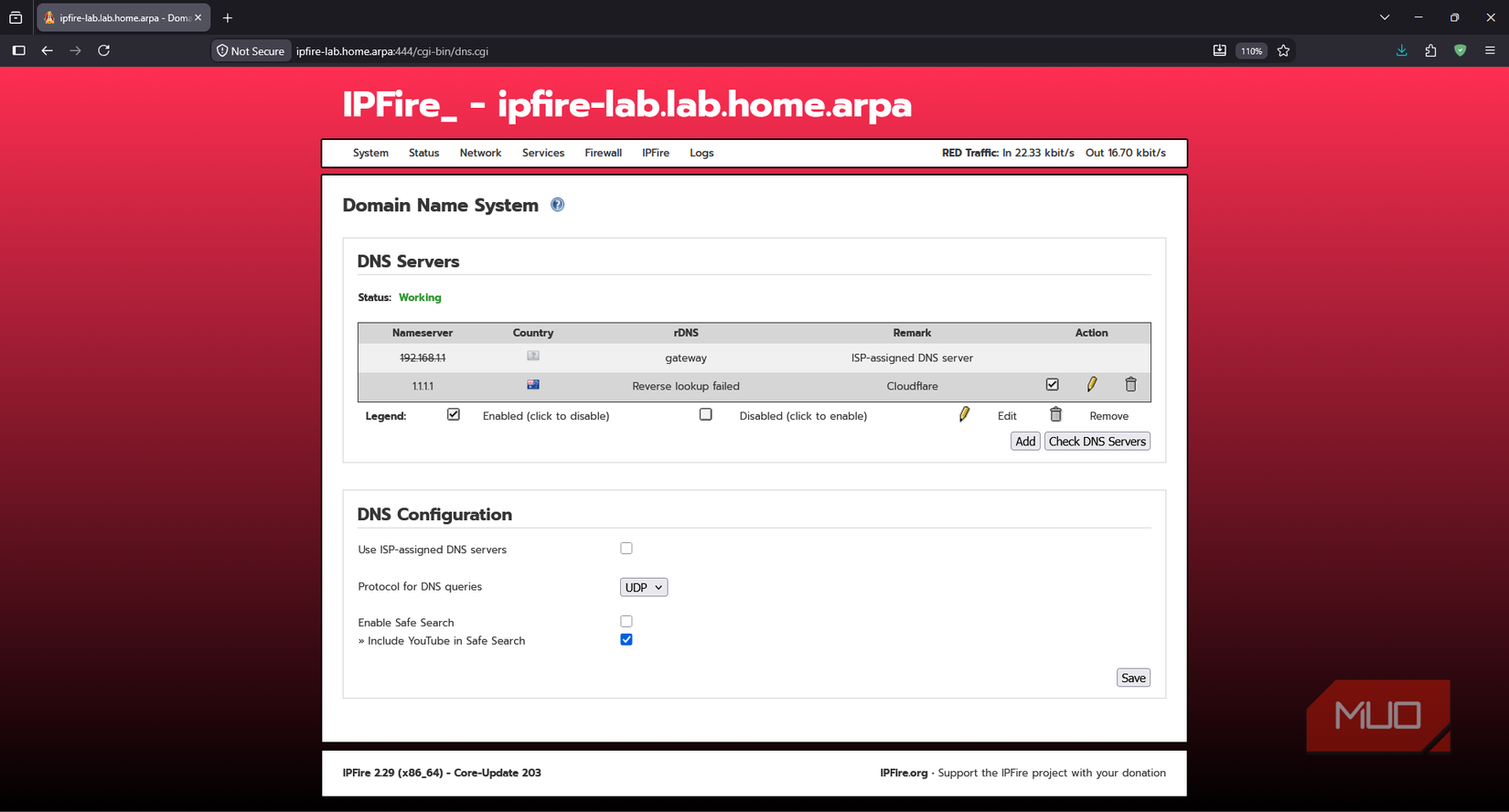Open the green shield extension icon
The image size is (1509, 812).
pos(1460,51)
